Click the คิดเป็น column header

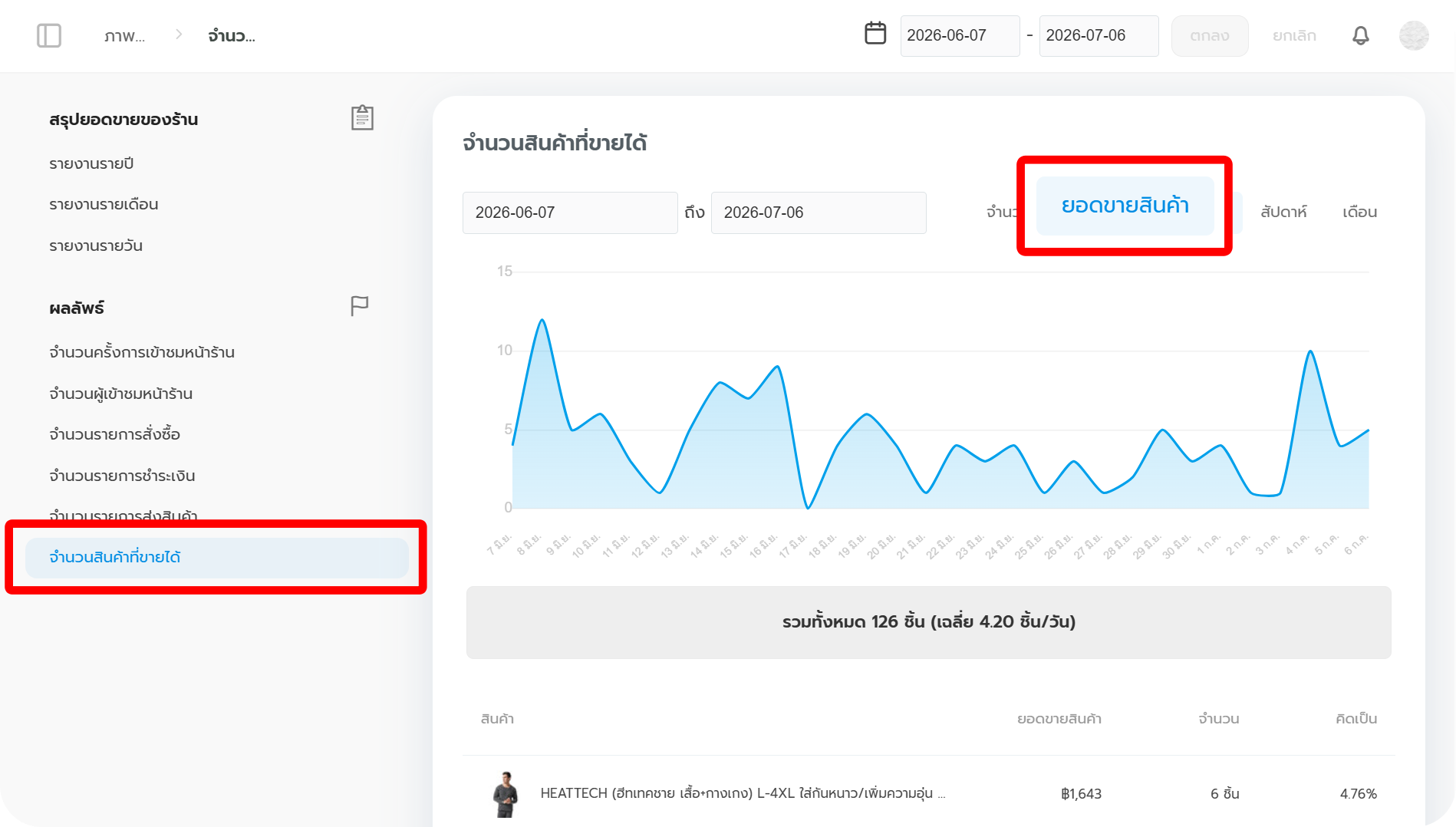click(x=1356, y=719)
